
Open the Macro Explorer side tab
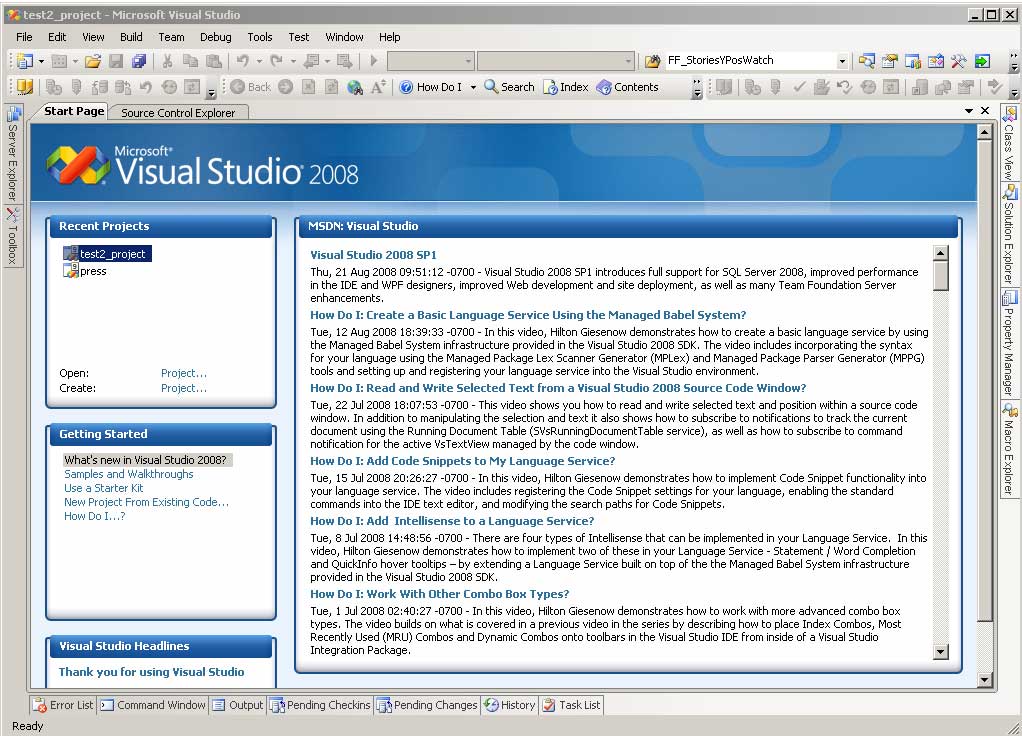tap(1009, 450)
